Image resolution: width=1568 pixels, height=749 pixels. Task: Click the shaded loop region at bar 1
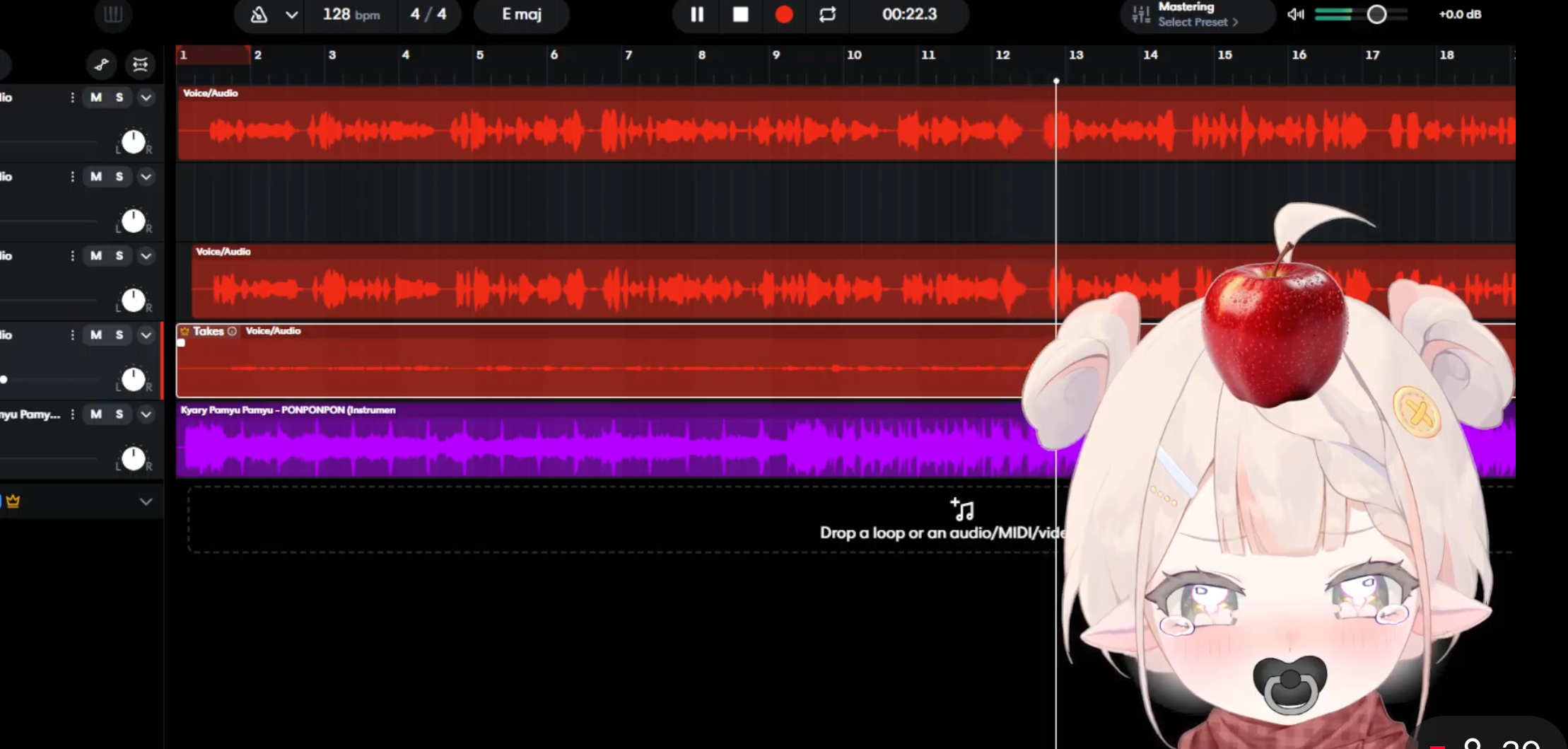pos(213,55)
